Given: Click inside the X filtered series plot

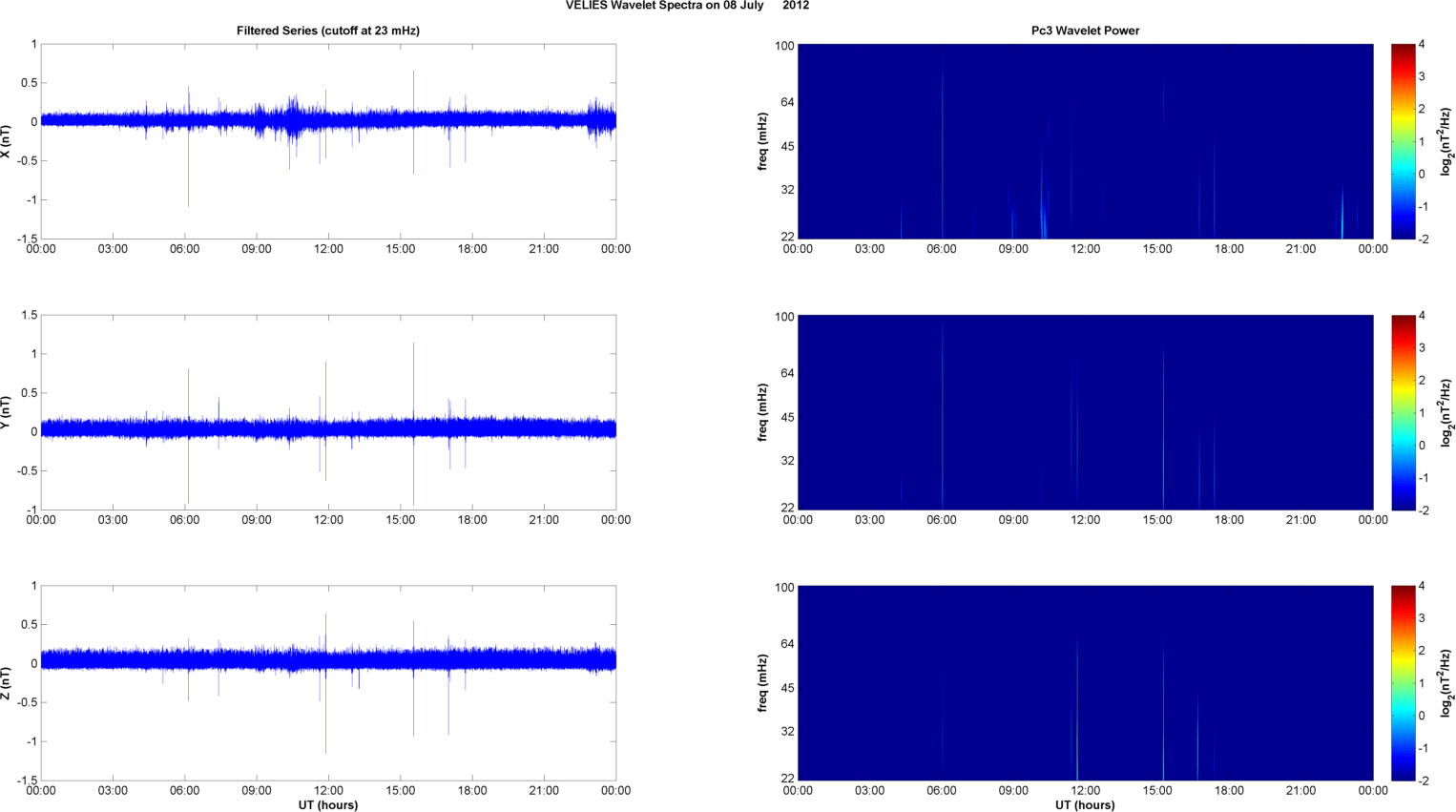Looking at the screenshot, I should 328,141.
